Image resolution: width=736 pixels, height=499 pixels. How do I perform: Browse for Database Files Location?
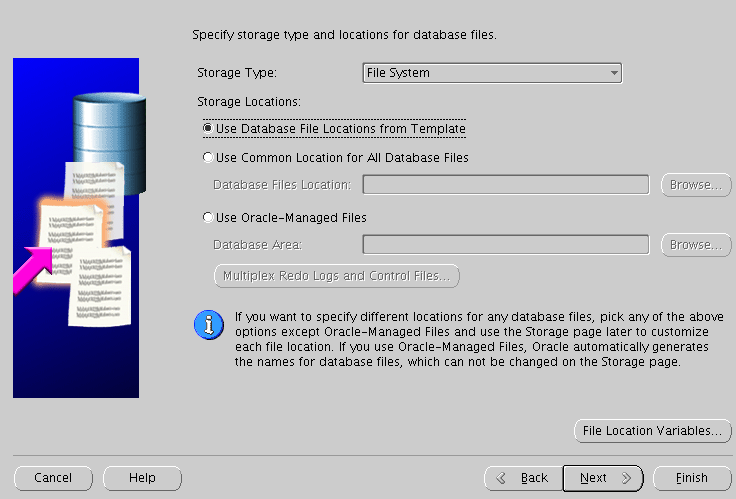click(x=696, y=184)
